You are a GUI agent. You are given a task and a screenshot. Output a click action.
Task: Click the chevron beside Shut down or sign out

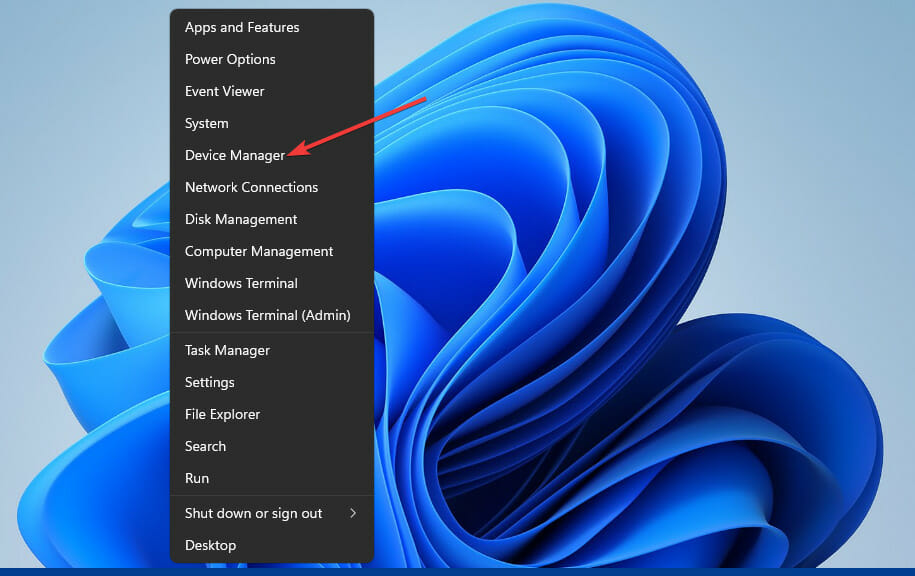353,513
